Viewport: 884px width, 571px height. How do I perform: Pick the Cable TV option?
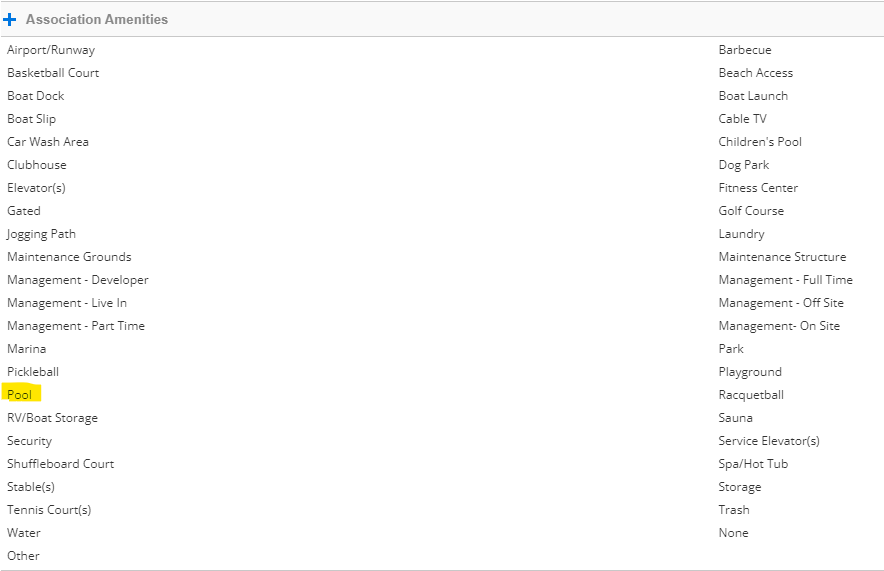coord(742,119)
